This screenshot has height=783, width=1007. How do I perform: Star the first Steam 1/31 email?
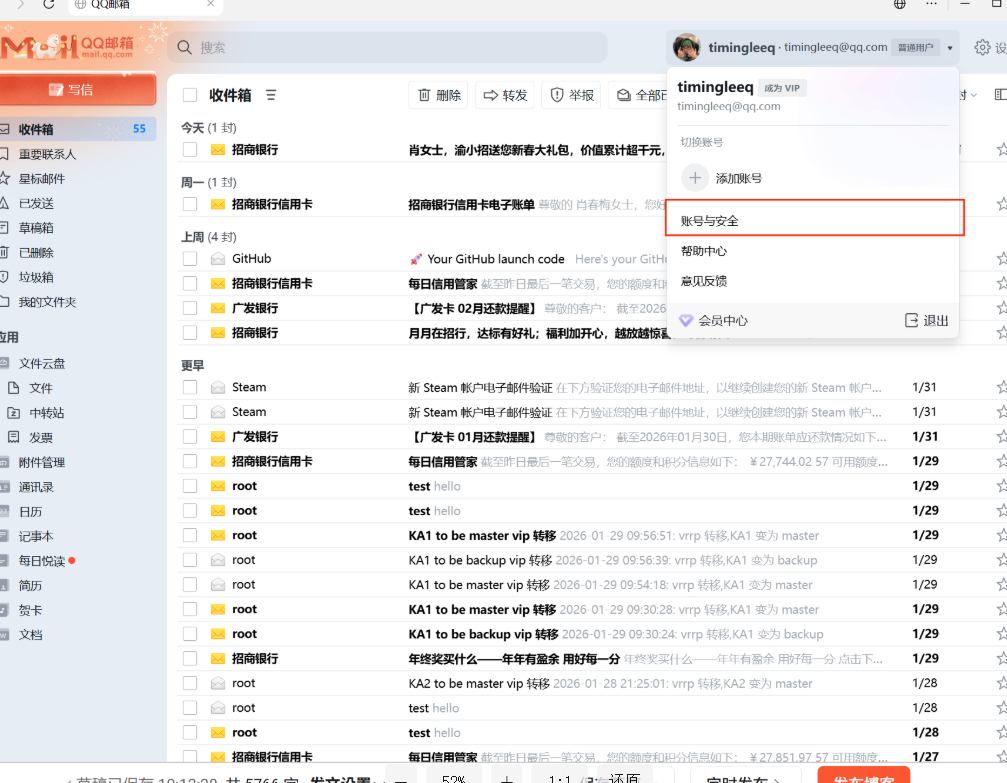pos(1001,387)
